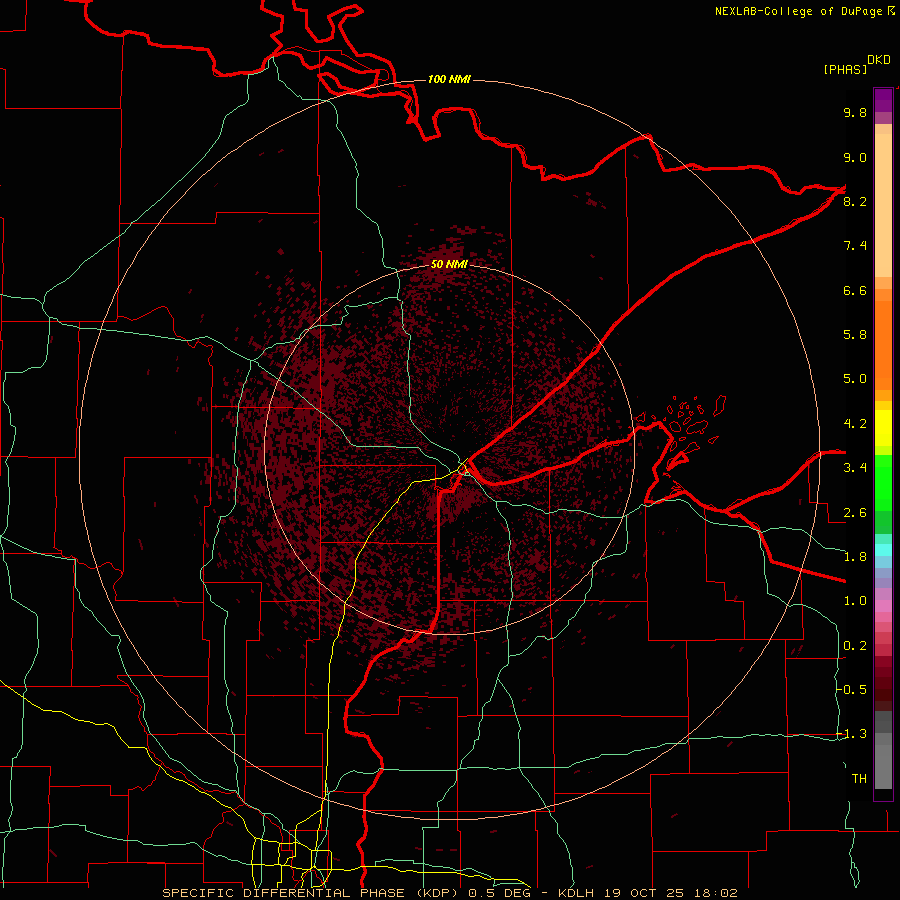Click the 50 NMI range ring label
This screenshot has height=900, width=900.
pos(449,264)
